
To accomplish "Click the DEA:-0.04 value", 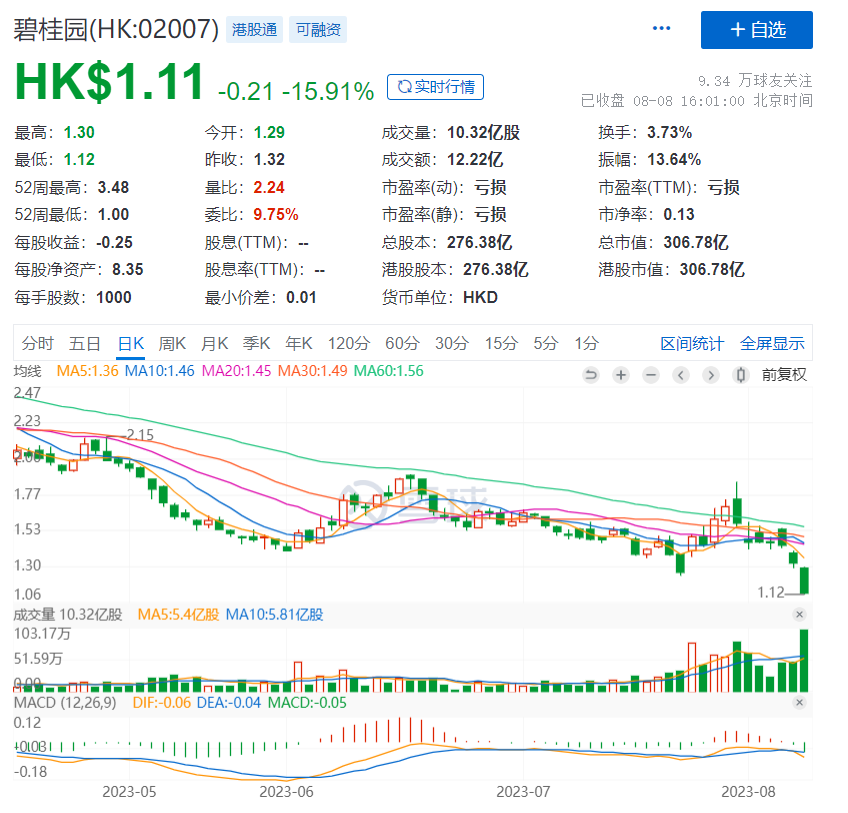I will (229, 703).
